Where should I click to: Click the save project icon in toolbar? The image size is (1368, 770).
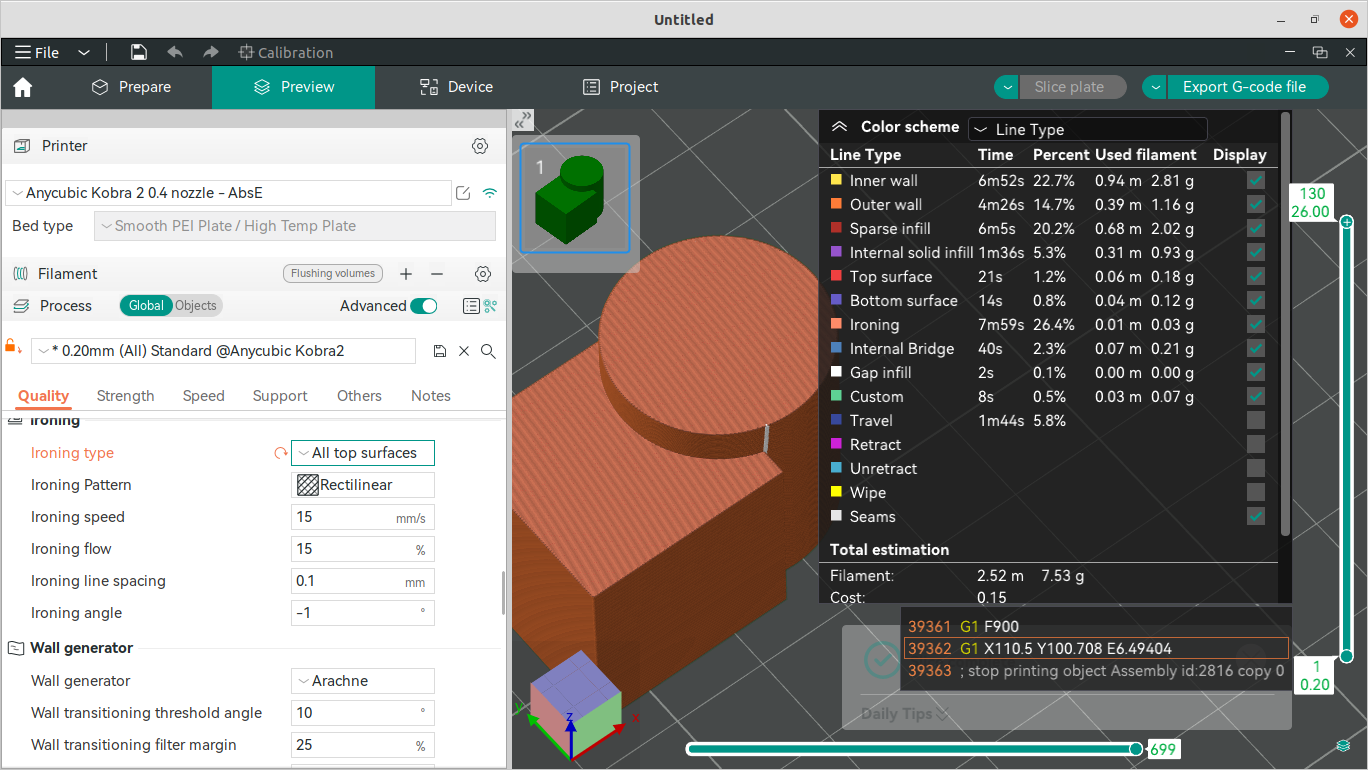(x=139, y=53)
